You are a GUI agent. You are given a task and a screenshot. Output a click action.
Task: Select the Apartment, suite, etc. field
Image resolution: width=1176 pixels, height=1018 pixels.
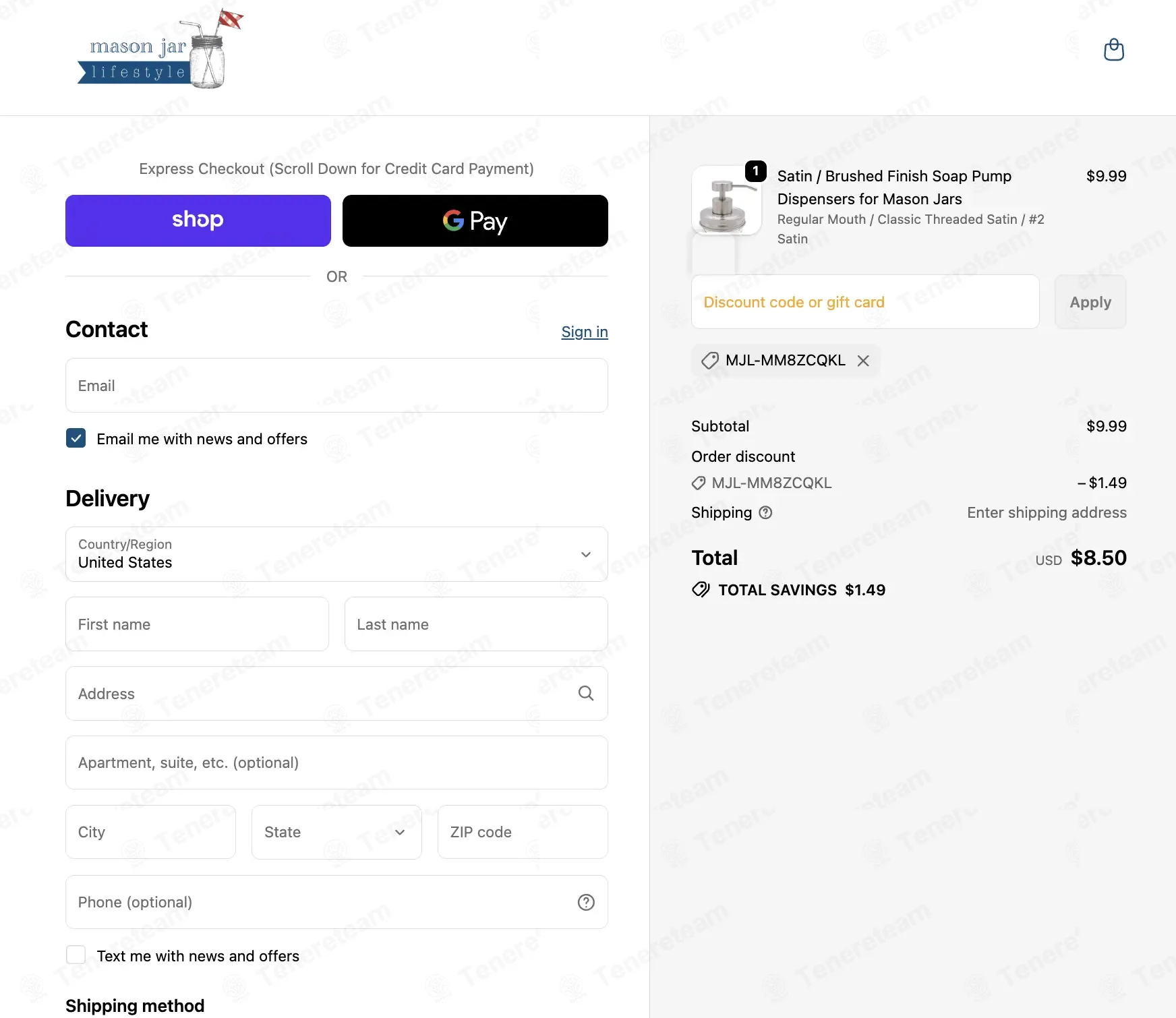336,762
